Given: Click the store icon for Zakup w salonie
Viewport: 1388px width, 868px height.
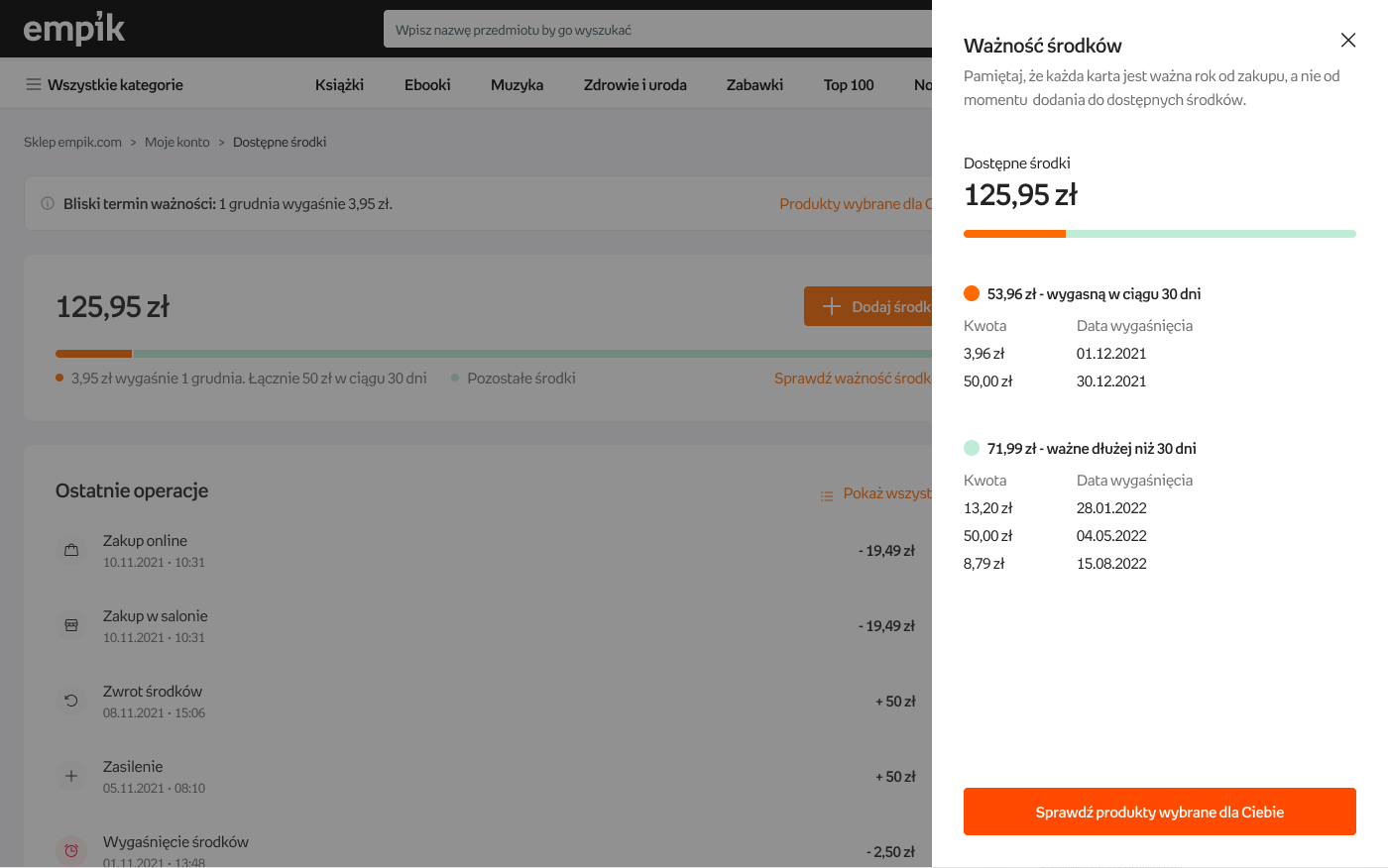Looking at the screenshot, I should (x=71, y=625).
